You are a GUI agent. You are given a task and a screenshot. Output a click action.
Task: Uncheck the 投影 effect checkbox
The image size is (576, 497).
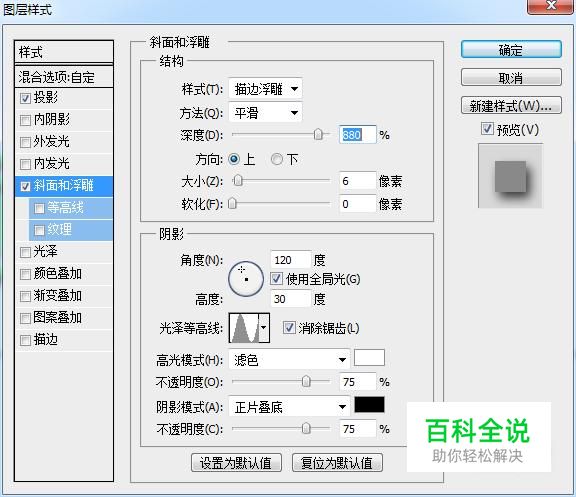[x=25, y=98]
